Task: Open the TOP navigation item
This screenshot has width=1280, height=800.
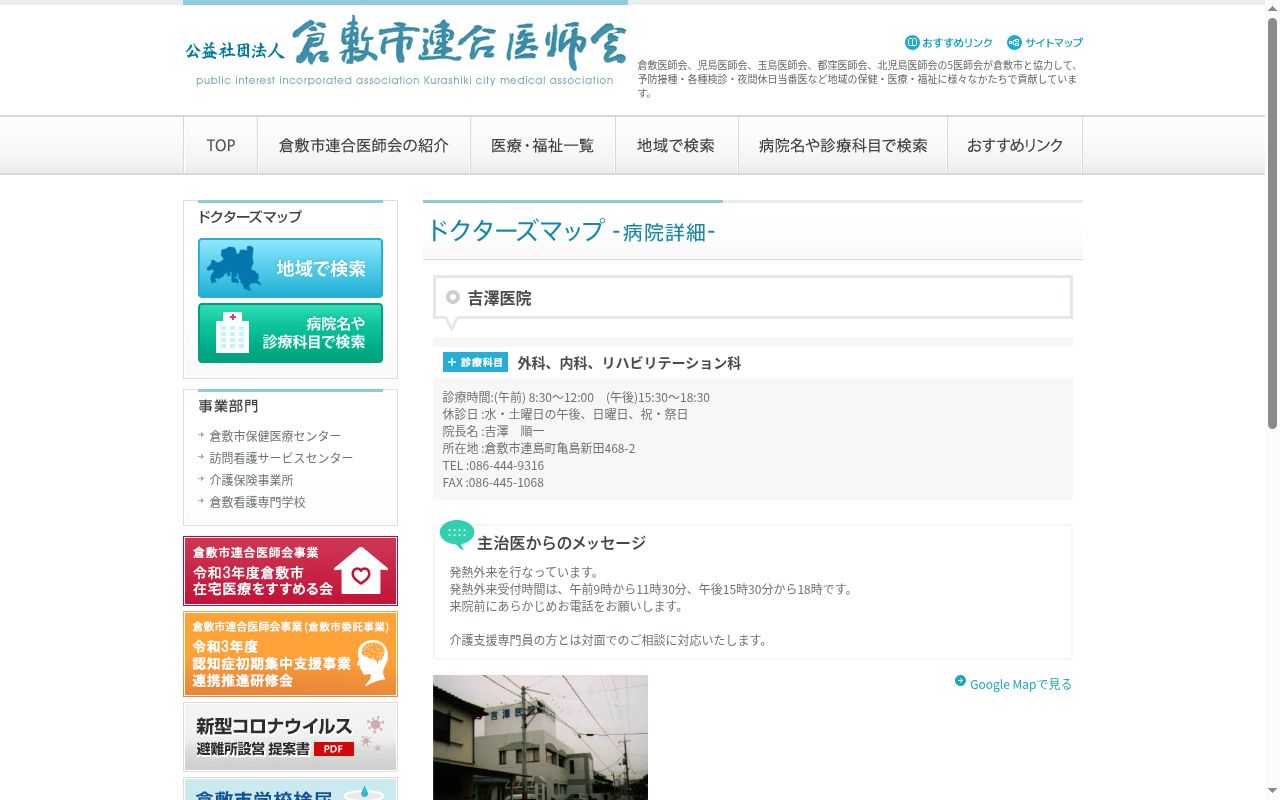Action: point(221,145)
